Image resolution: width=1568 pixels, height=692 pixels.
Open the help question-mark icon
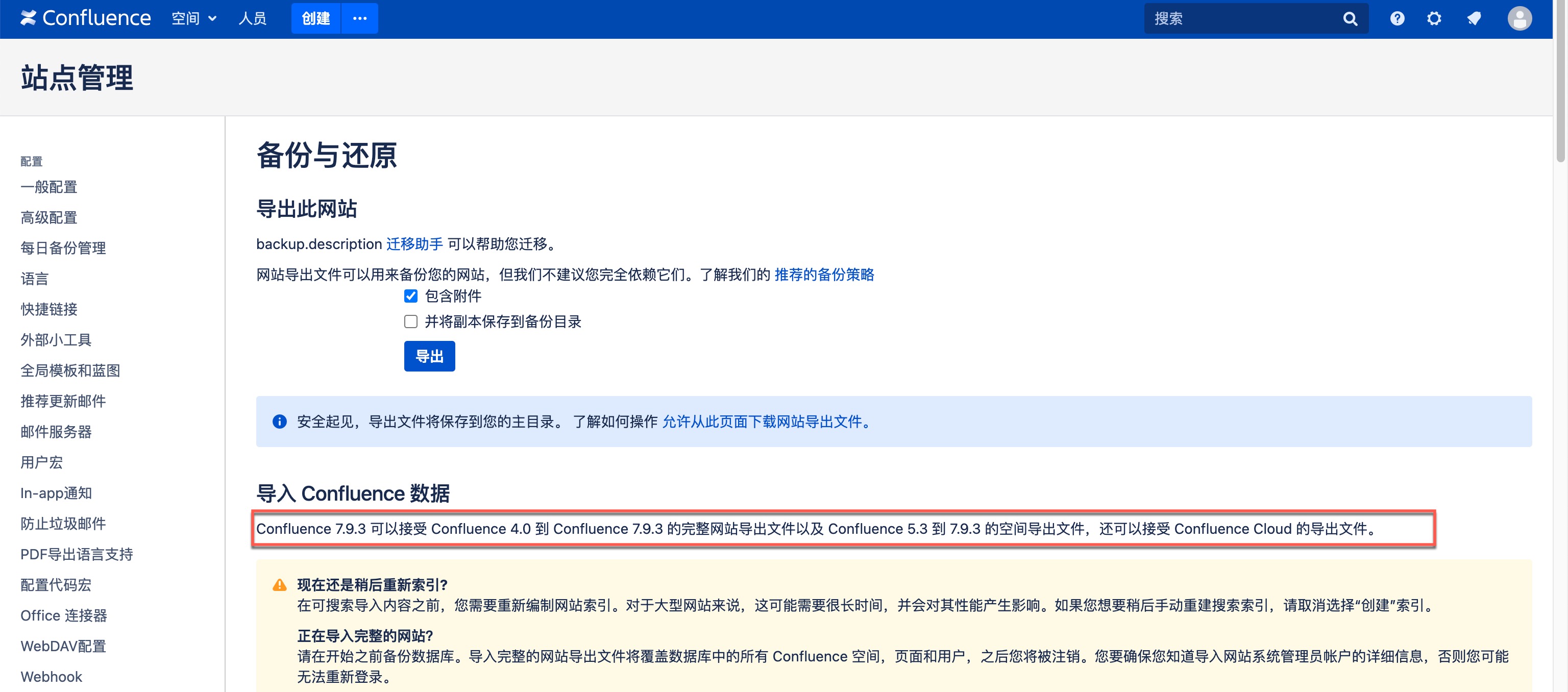pos(1397,18)
